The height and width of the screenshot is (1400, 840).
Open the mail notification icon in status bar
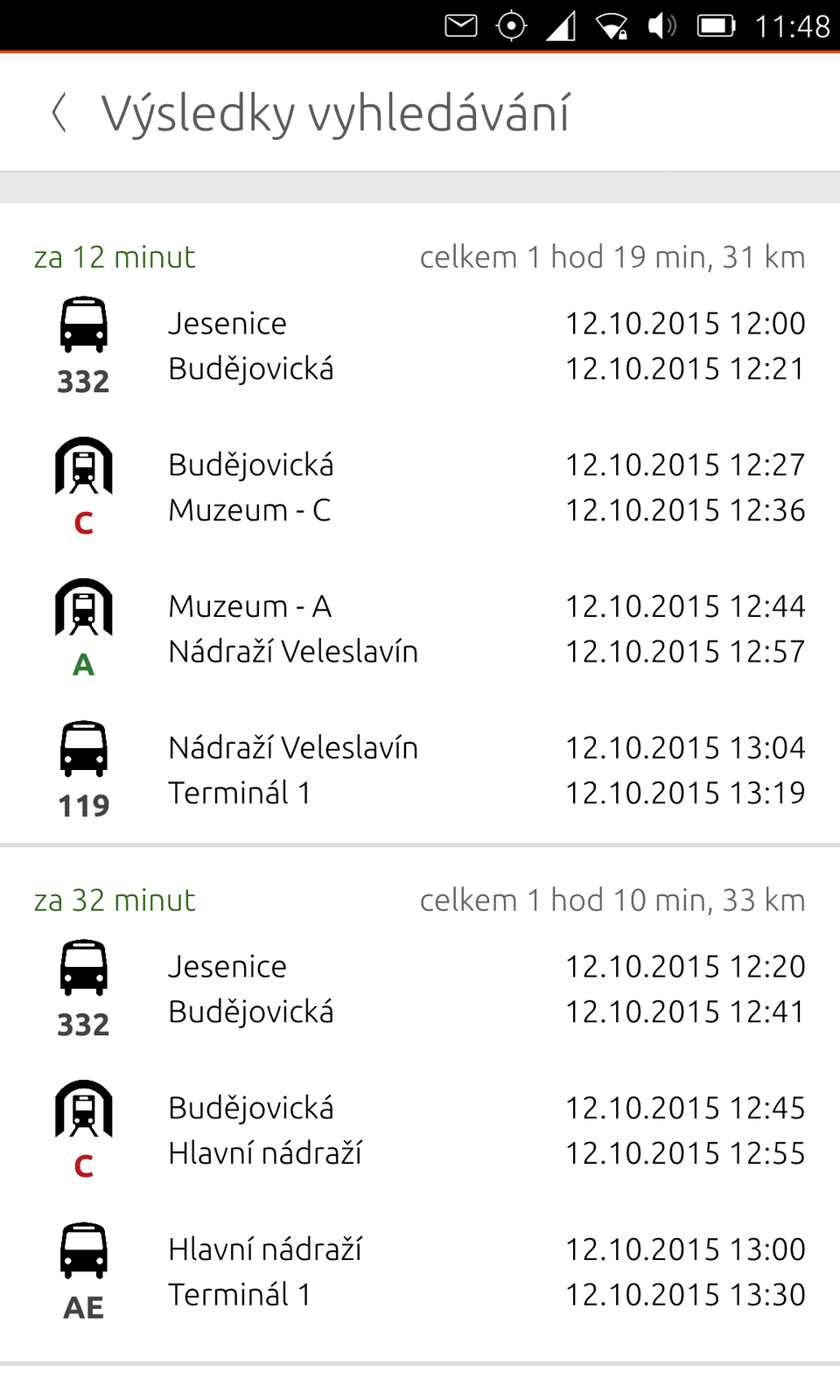pos(461,25)
